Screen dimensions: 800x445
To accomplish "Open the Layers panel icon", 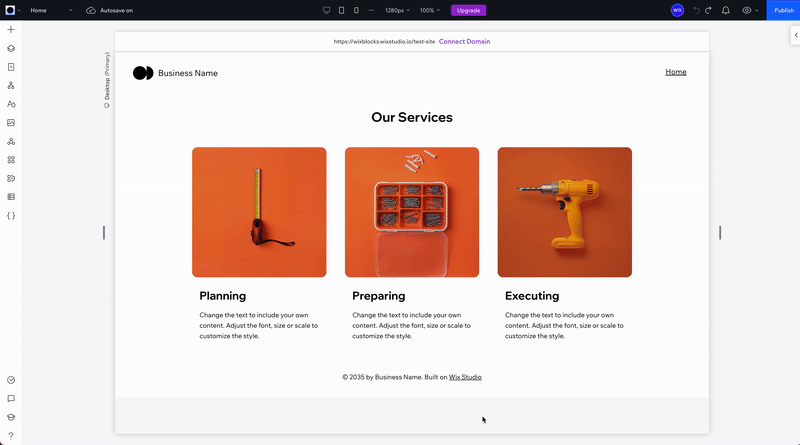I will tap(11, 48).
